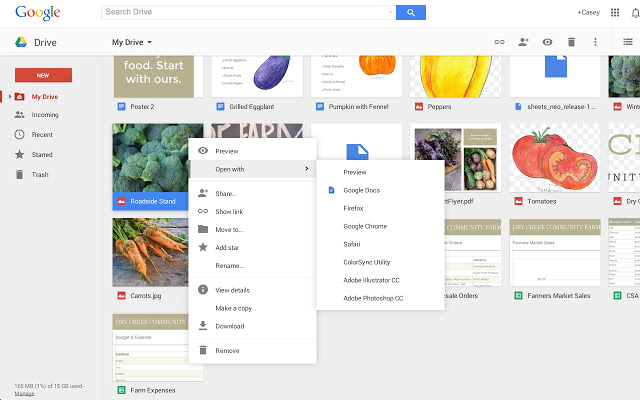Click the Manage storage link
Image resolution: width=640 pixels, height=400 pixels.
coord(24,394)
